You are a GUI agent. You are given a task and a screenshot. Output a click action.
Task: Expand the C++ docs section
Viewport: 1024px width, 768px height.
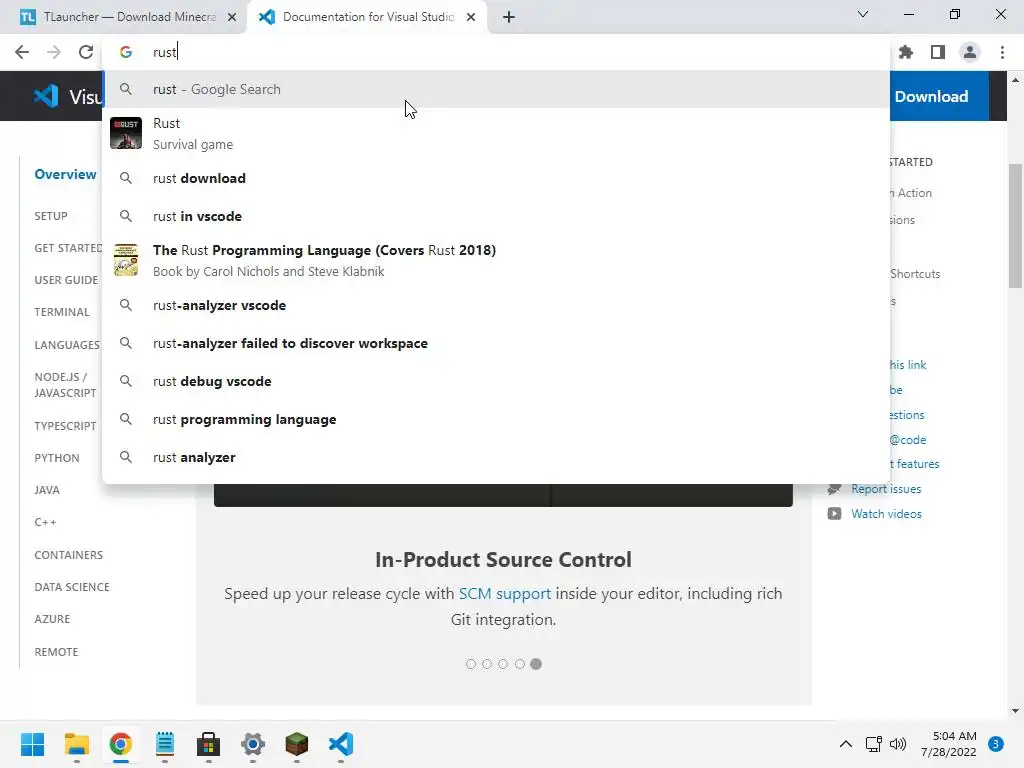pos(45,522)
